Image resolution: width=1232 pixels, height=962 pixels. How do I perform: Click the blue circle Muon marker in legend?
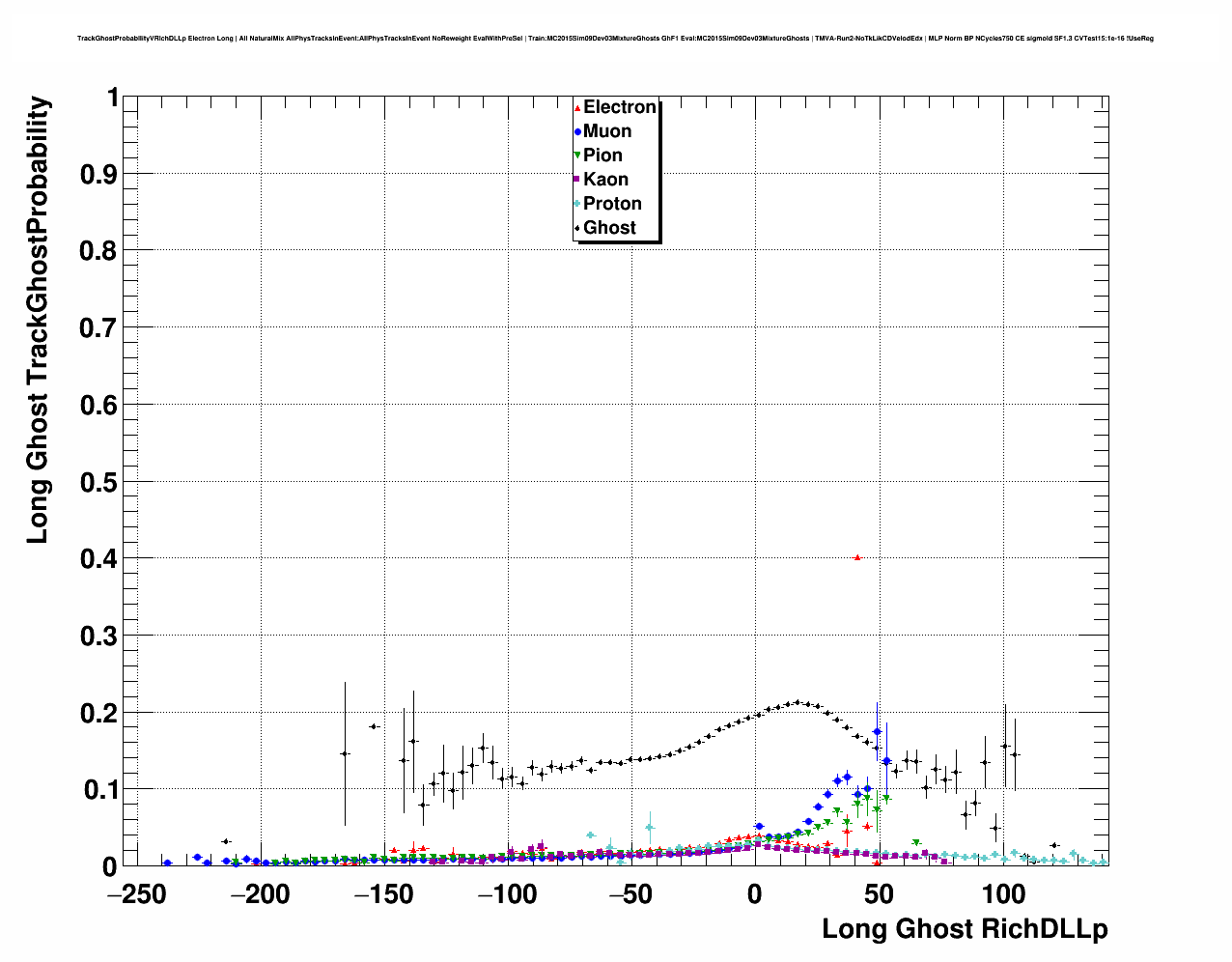coord(577,131)
